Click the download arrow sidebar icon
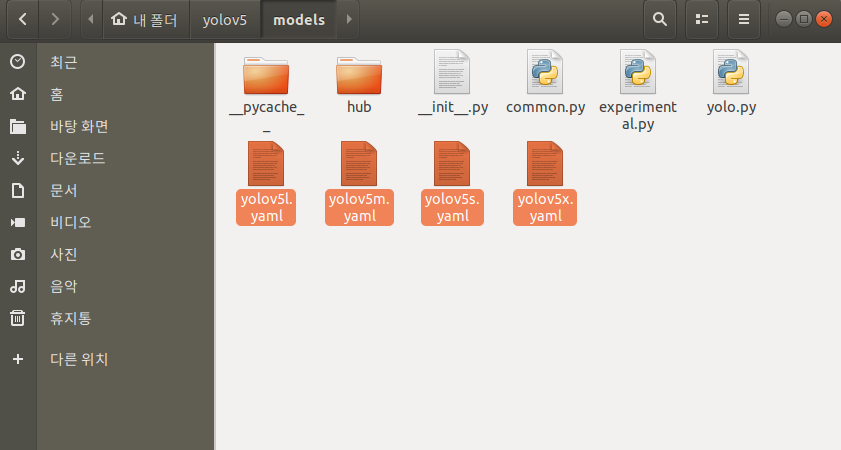841x450 pixels. coord(18,158)
